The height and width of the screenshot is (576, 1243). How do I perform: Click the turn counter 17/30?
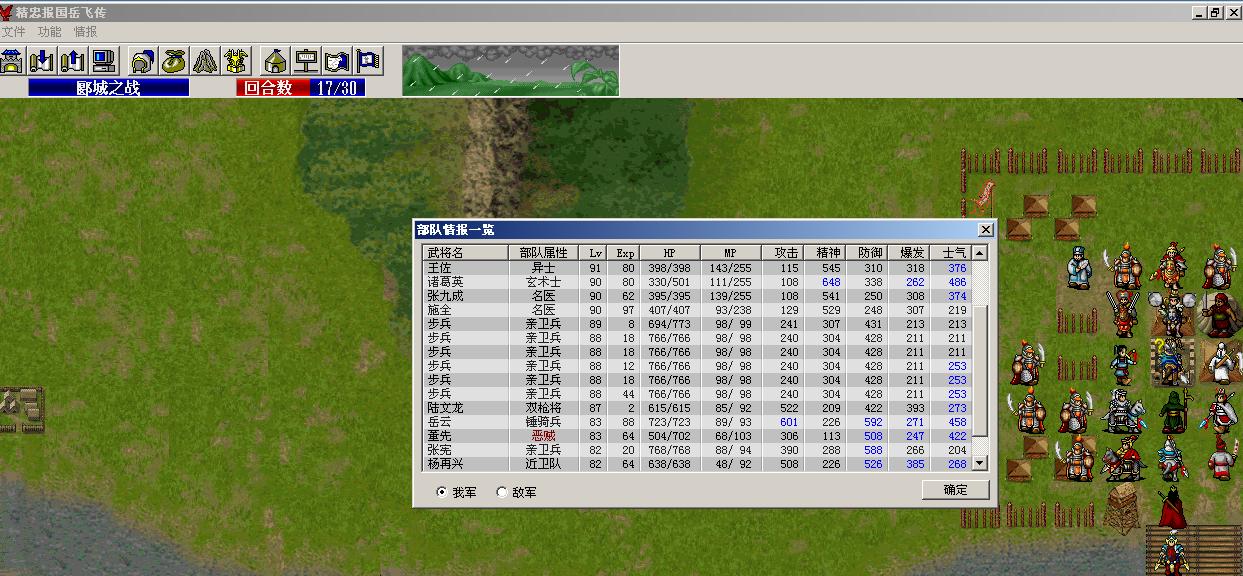(337, 88)
